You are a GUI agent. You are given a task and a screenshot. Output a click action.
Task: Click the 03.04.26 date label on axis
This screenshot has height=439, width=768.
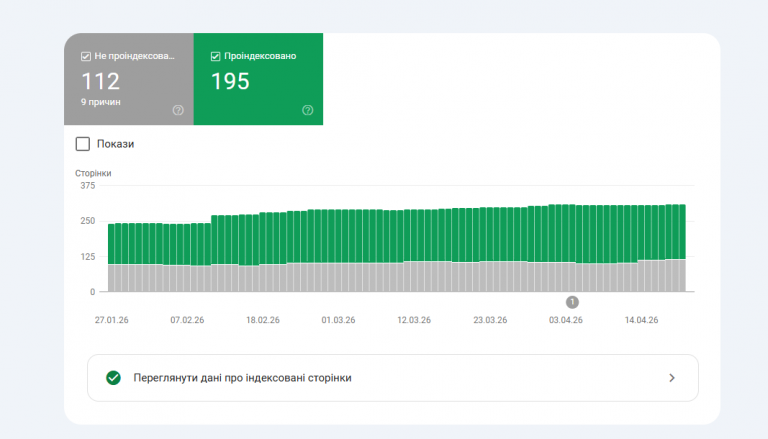[566, 320]
